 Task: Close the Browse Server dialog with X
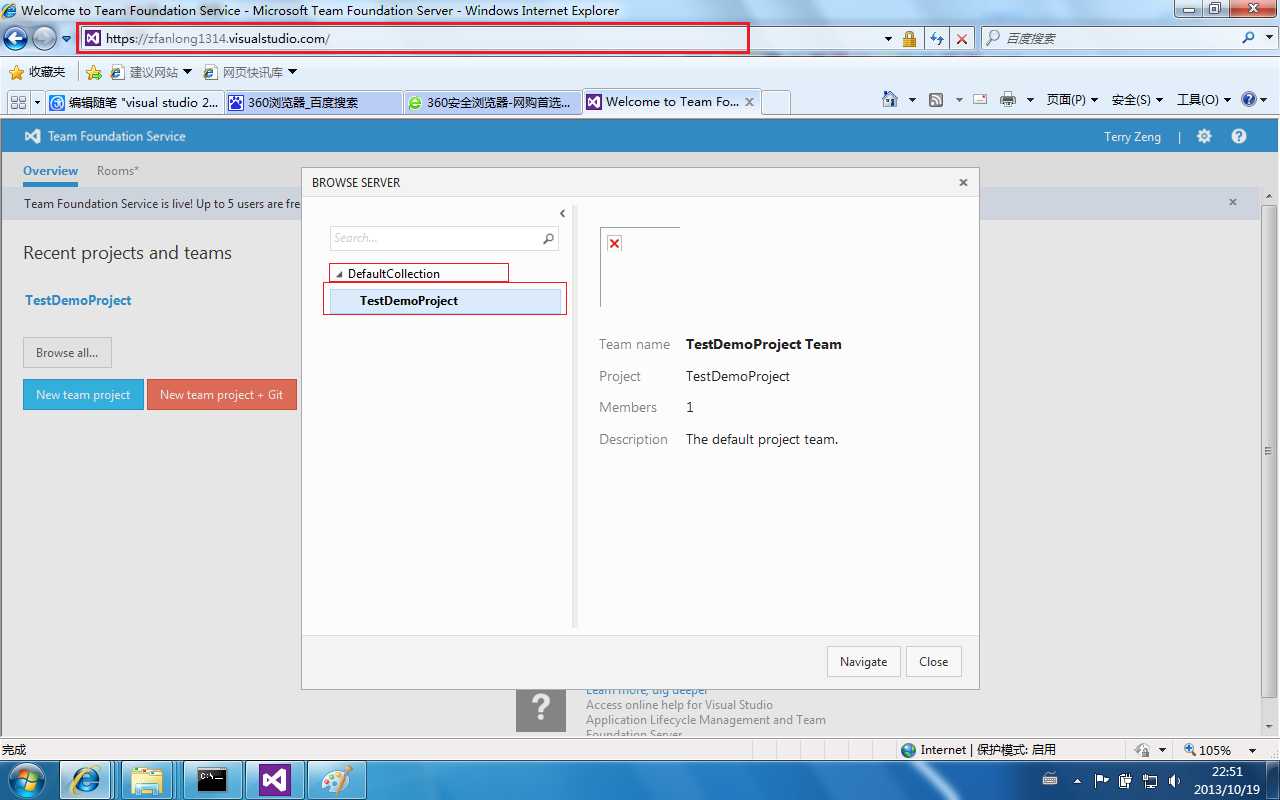963,182
